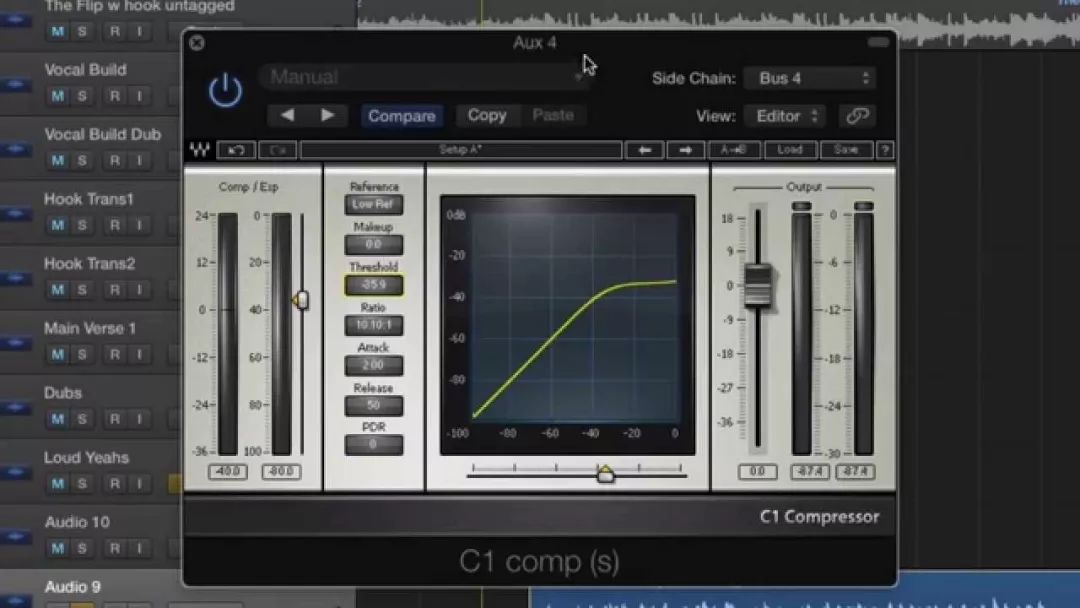Click the Ratio value field
Viewport: 1080px width, 608px height.
(x=373, y=325)
